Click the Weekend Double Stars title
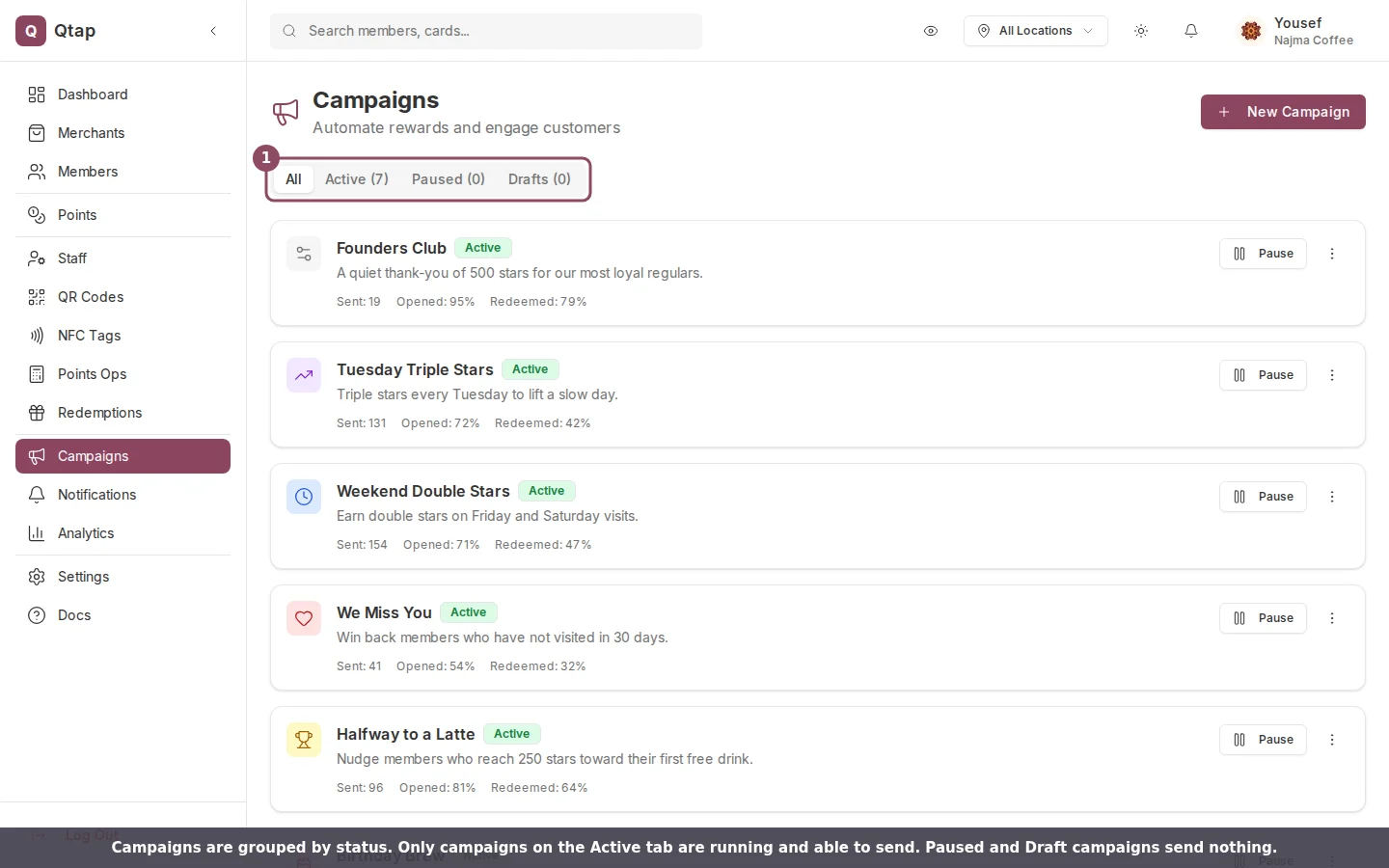 [423, 491]
